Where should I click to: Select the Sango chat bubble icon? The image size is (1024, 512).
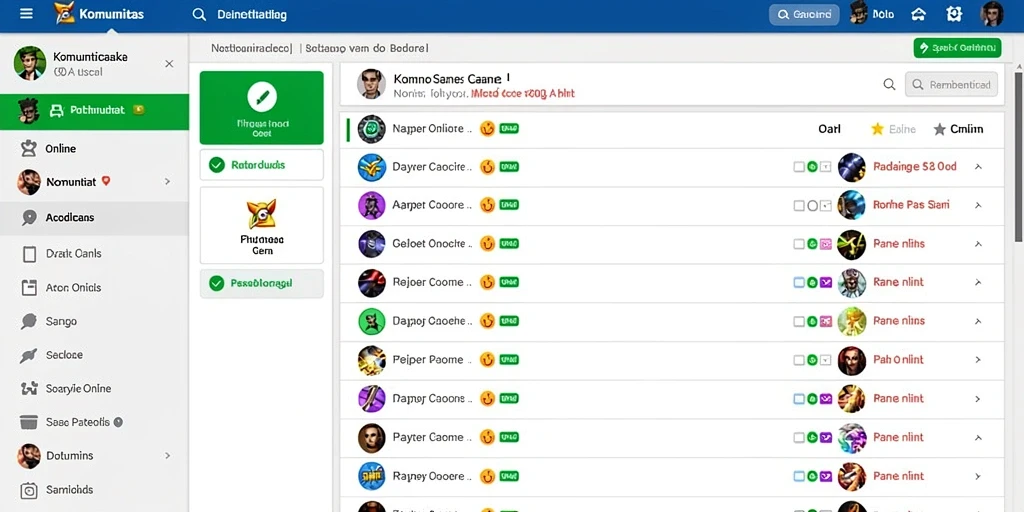(29, 321)
